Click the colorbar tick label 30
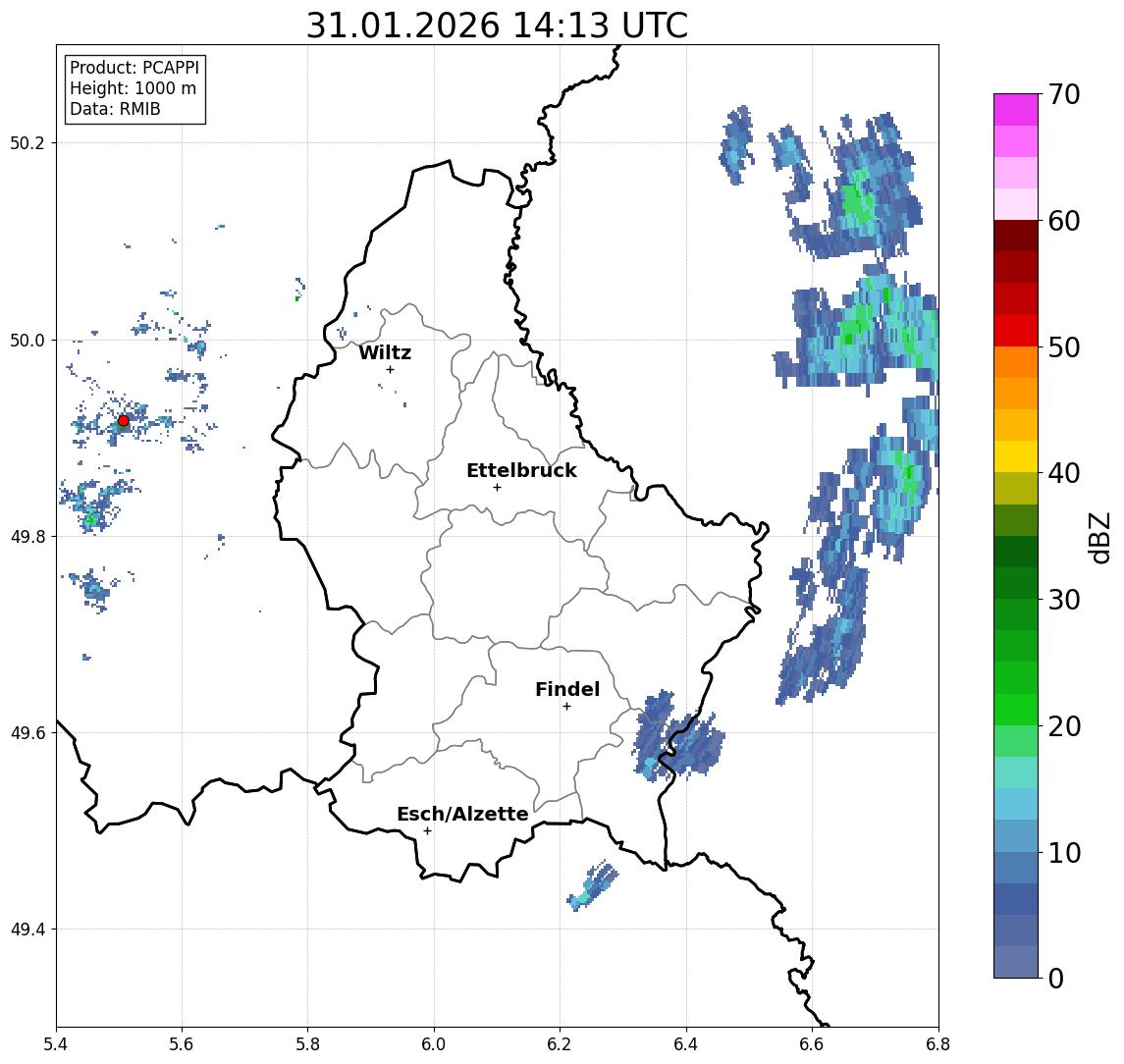Image resolution: width=1124 pixels, height=1064 pixels. [1064, 600]
